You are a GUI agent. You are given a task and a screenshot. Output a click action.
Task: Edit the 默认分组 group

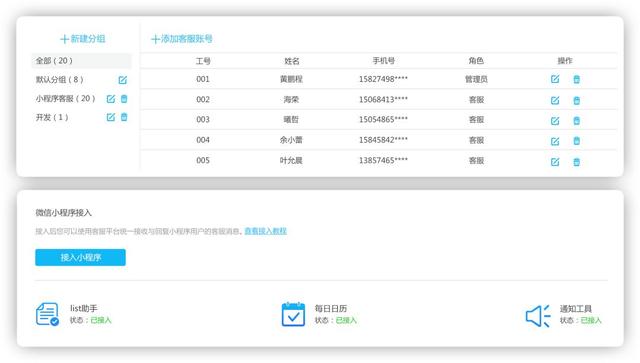[122, 80]
